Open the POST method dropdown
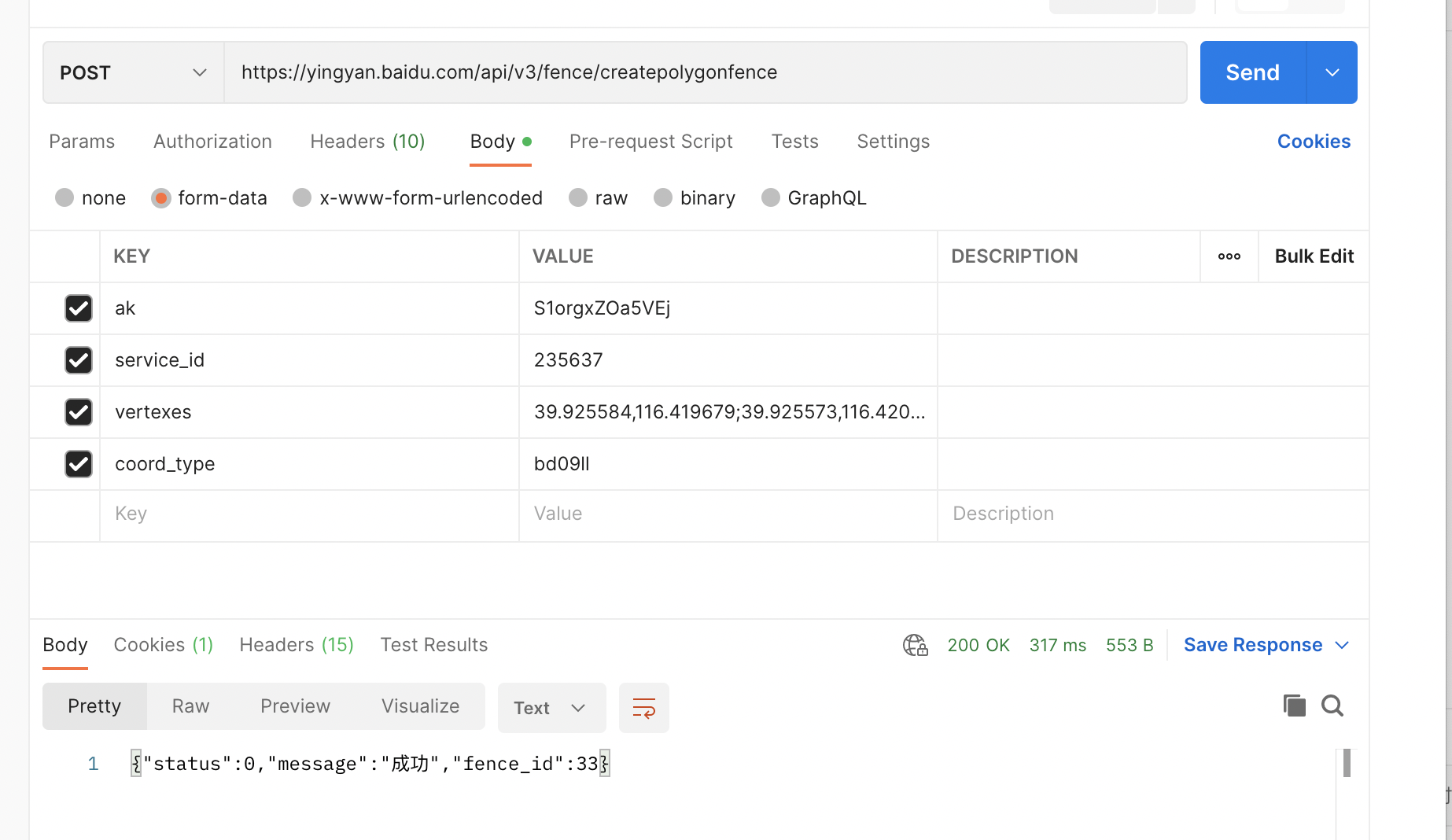Screen dimensions: 1452x840 coord(133,72)
